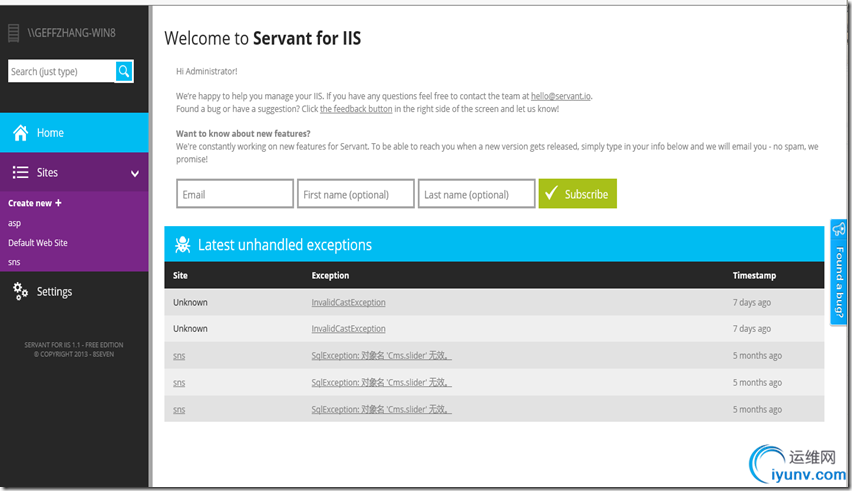Click first 'Unknown' site cell

point(190,303)
